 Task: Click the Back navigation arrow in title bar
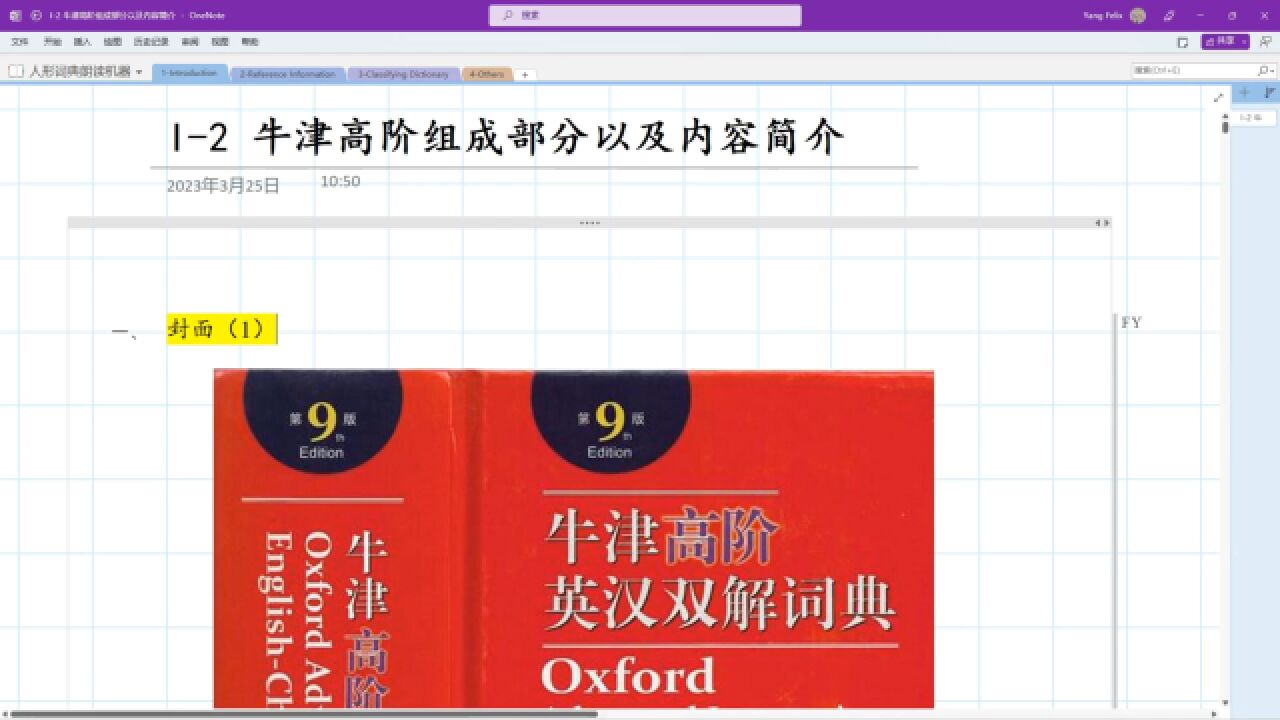pyautogui.click(x=36, y=15)
